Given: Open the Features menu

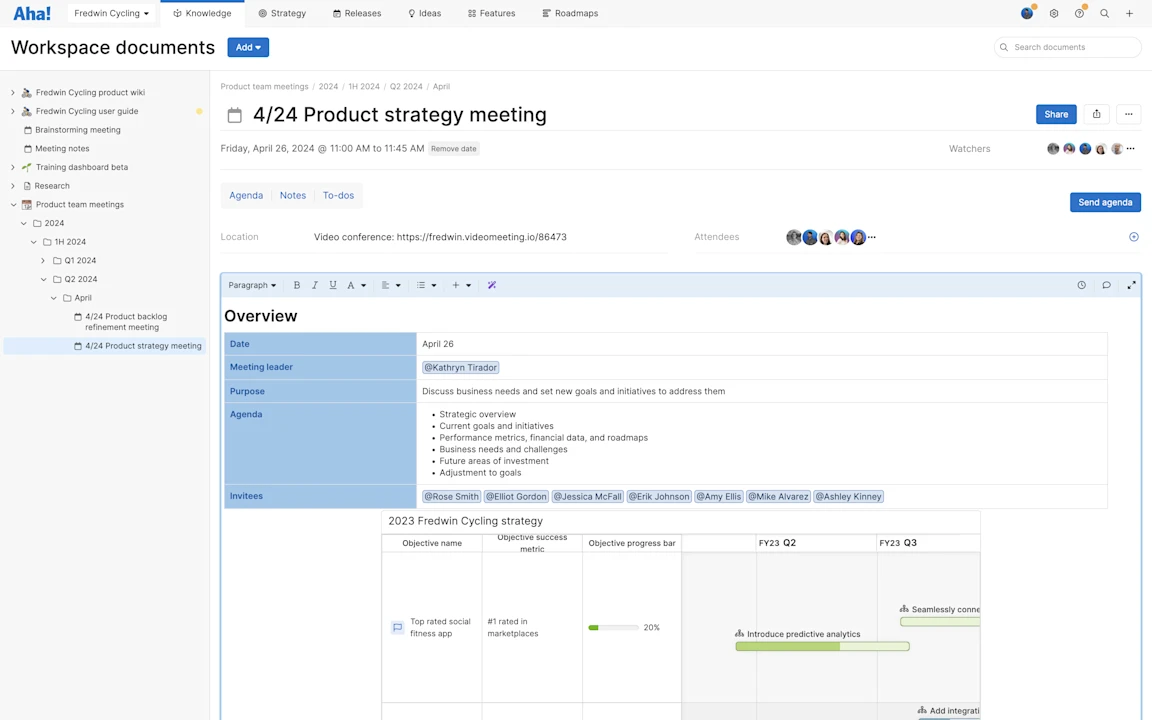Looking at the screenshot, I should (492, 13).
